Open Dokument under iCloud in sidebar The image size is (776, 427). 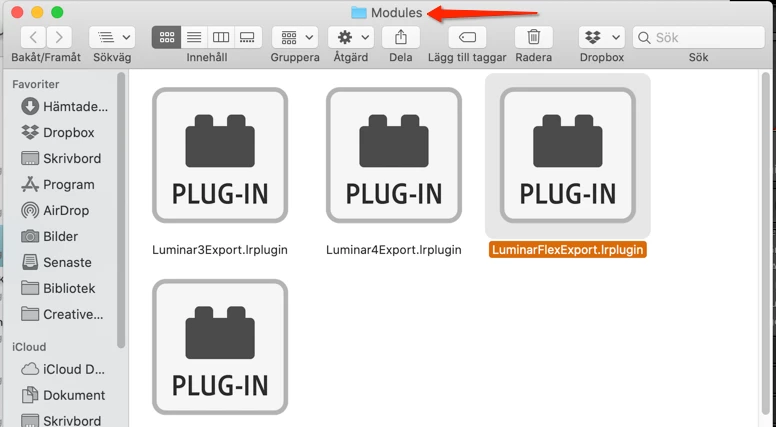click(x=63, y=395)
